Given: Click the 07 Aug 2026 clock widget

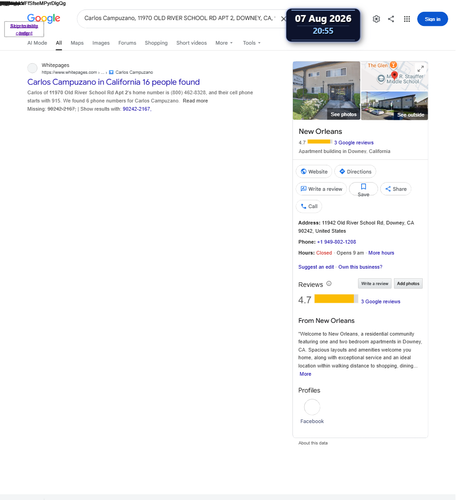Looking at the screenshot, I should pos(323,25).
